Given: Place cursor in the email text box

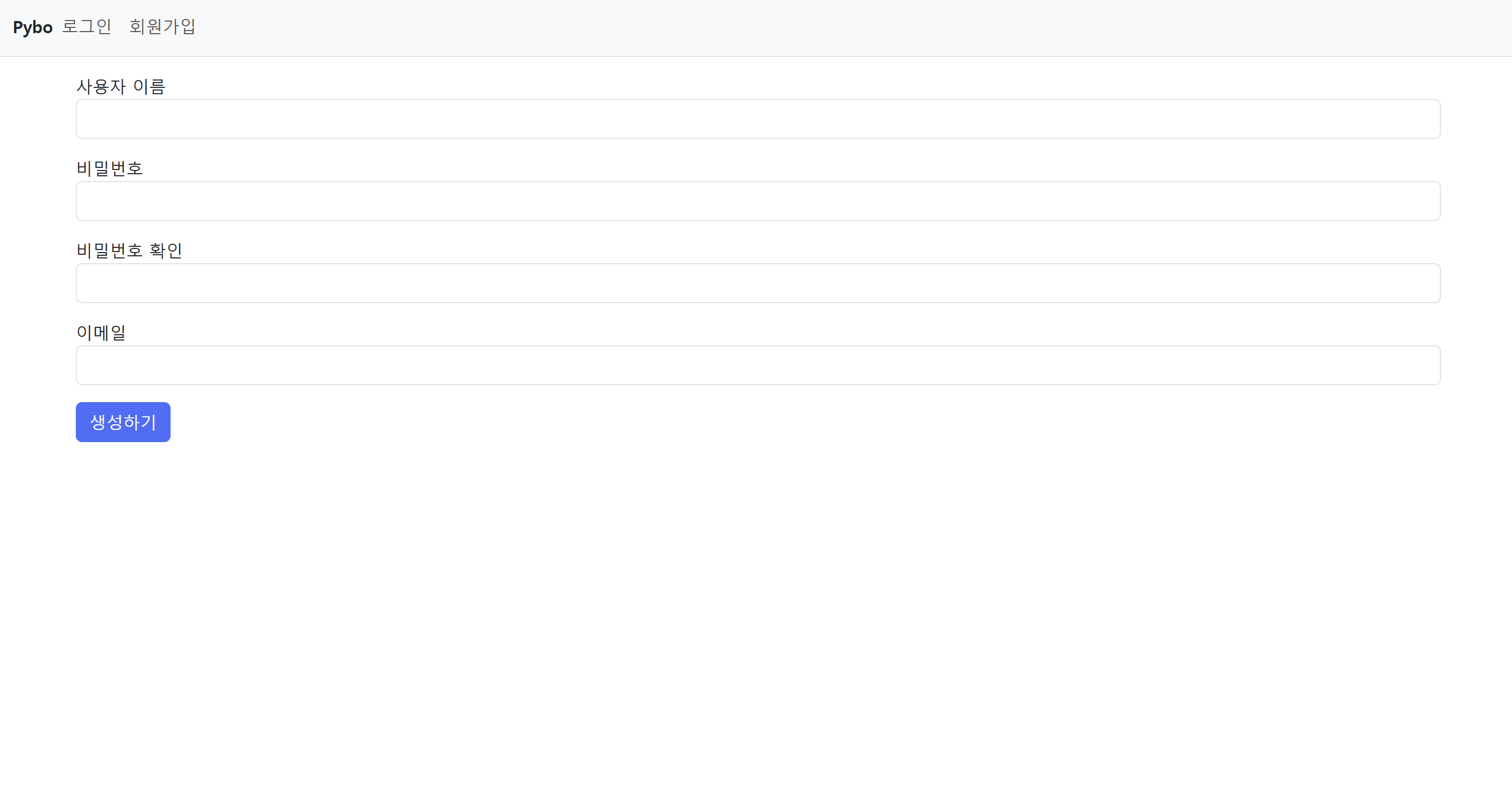Looking at the screenshot, I should [758, 365].
